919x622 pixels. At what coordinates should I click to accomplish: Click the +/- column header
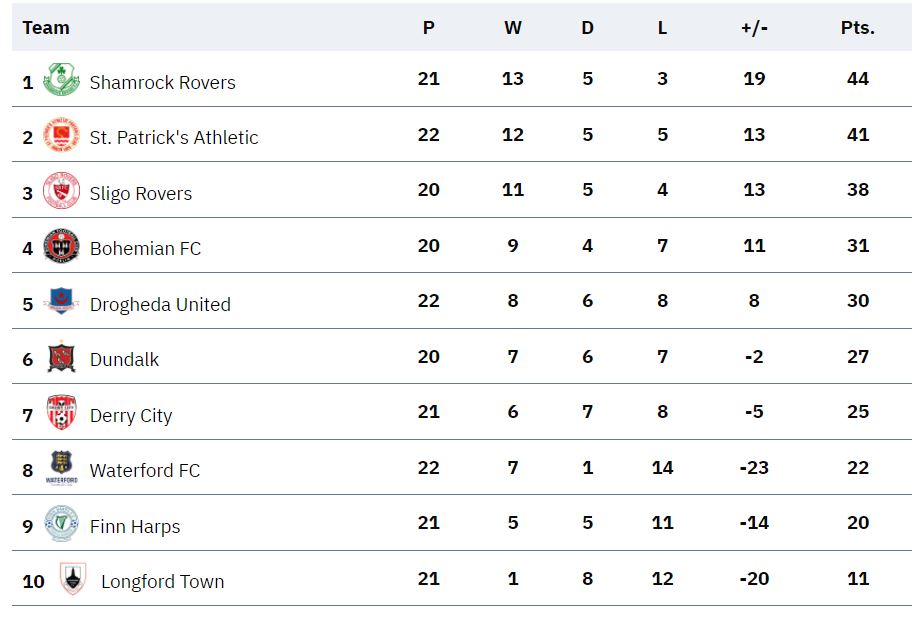754,28
